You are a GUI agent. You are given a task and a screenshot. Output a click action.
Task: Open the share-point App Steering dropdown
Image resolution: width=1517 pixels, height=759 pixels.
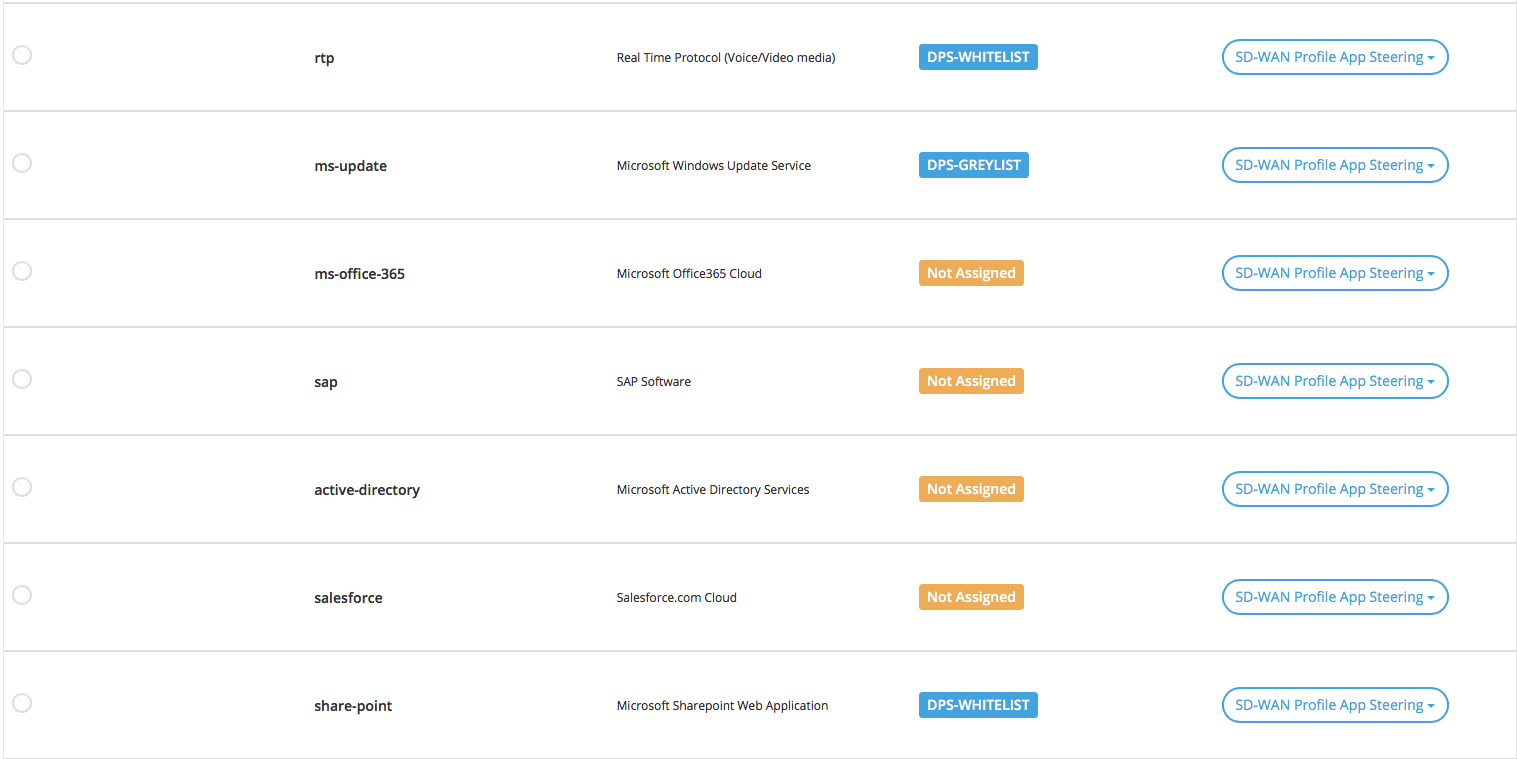[1334, 705]
